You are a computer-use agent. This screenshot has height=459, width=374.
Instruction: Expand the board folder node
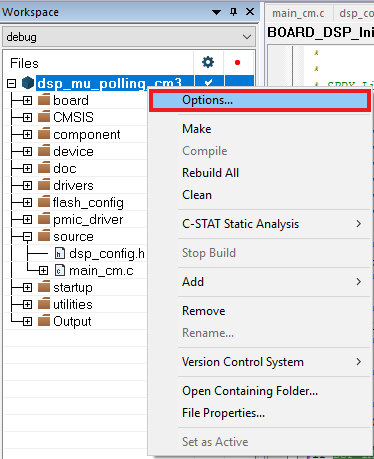coord(27,100)
